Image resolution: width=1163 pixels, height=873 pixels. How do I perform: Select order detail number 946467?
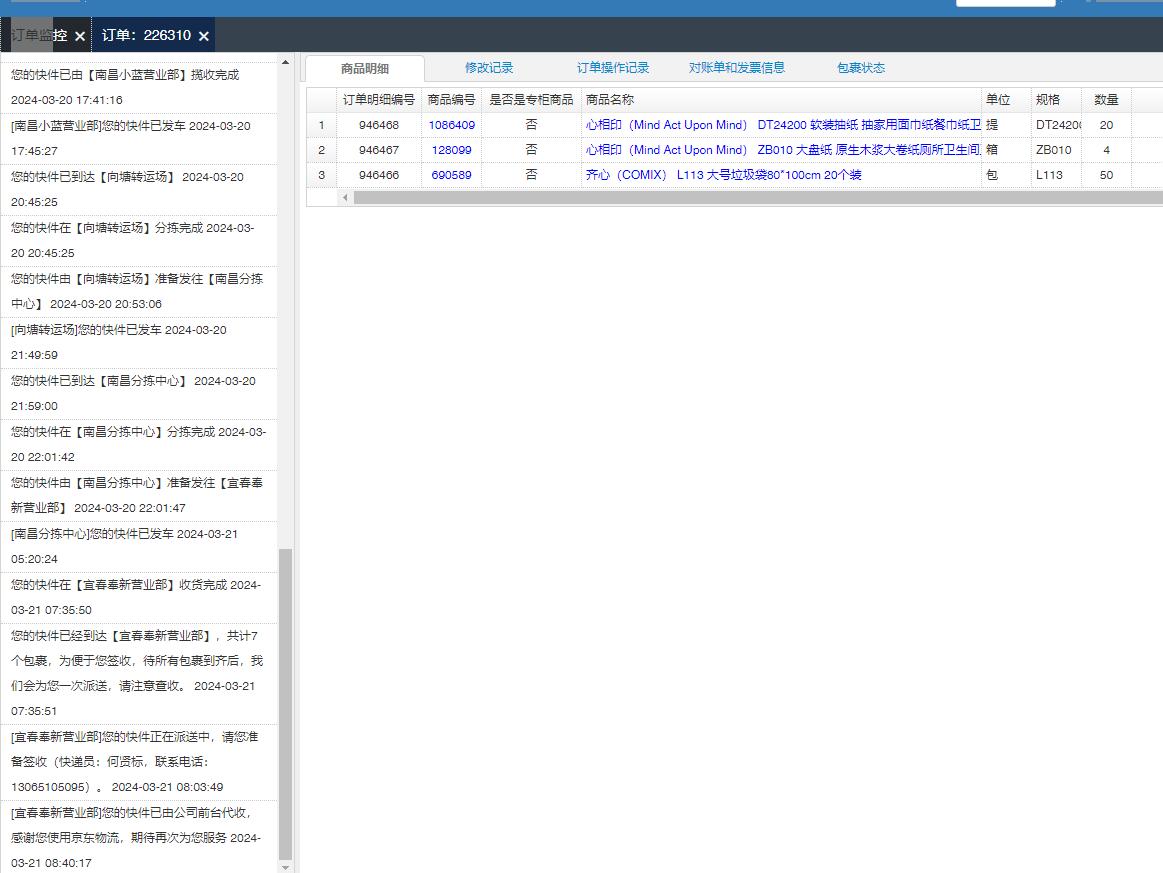379,151
